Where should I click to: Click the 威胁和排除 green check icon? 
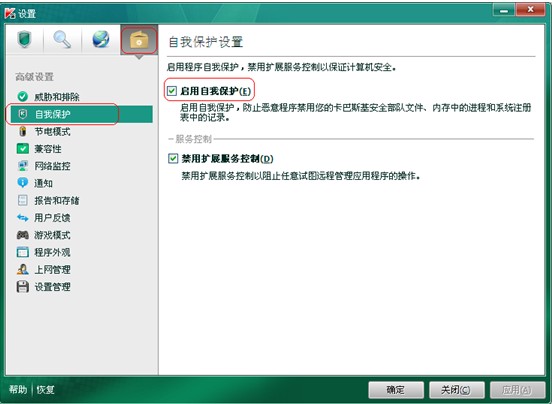click(x=23, y=96)
